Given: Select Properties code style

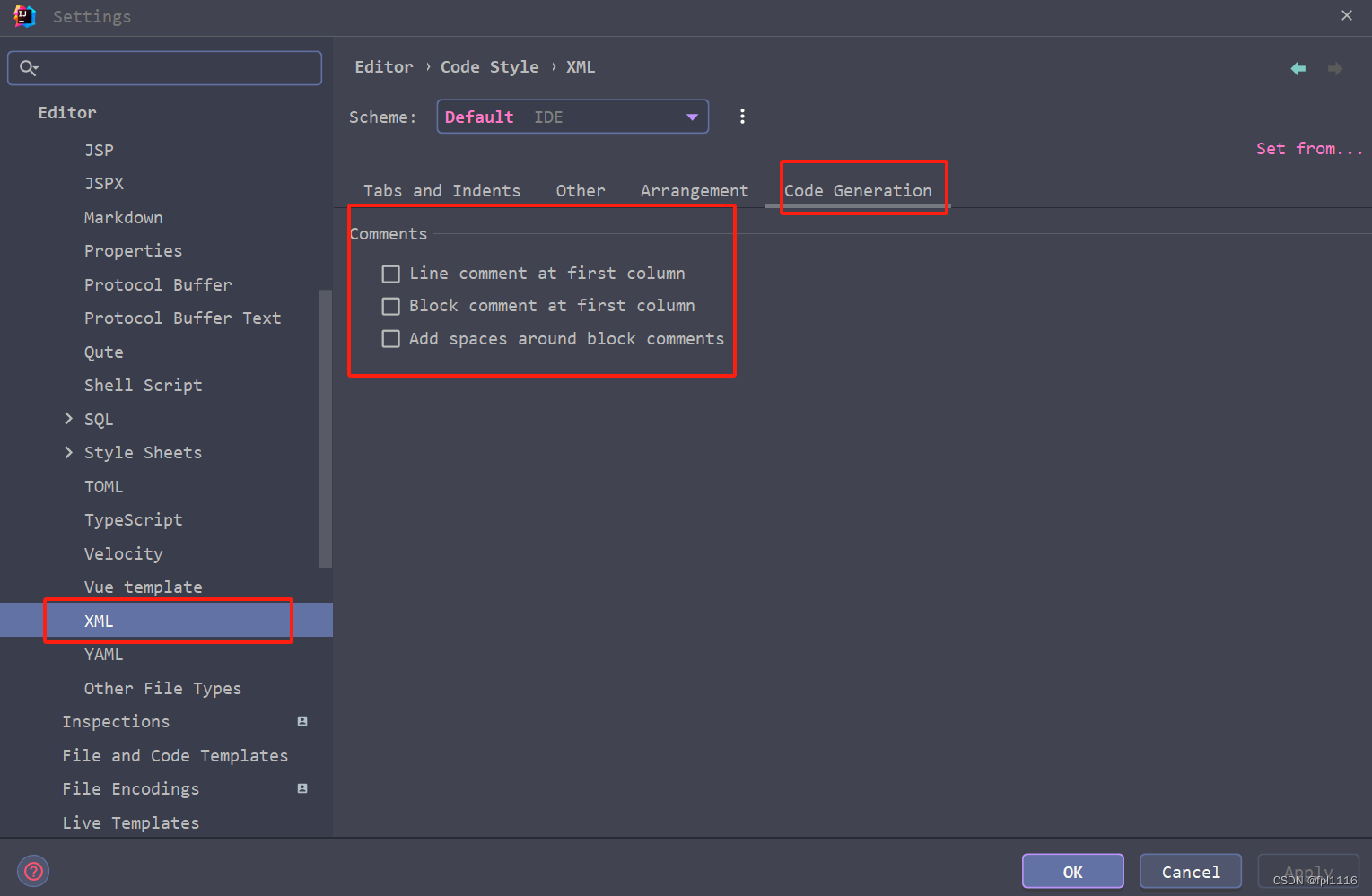Looking at the screenshot, I should 133,250.
